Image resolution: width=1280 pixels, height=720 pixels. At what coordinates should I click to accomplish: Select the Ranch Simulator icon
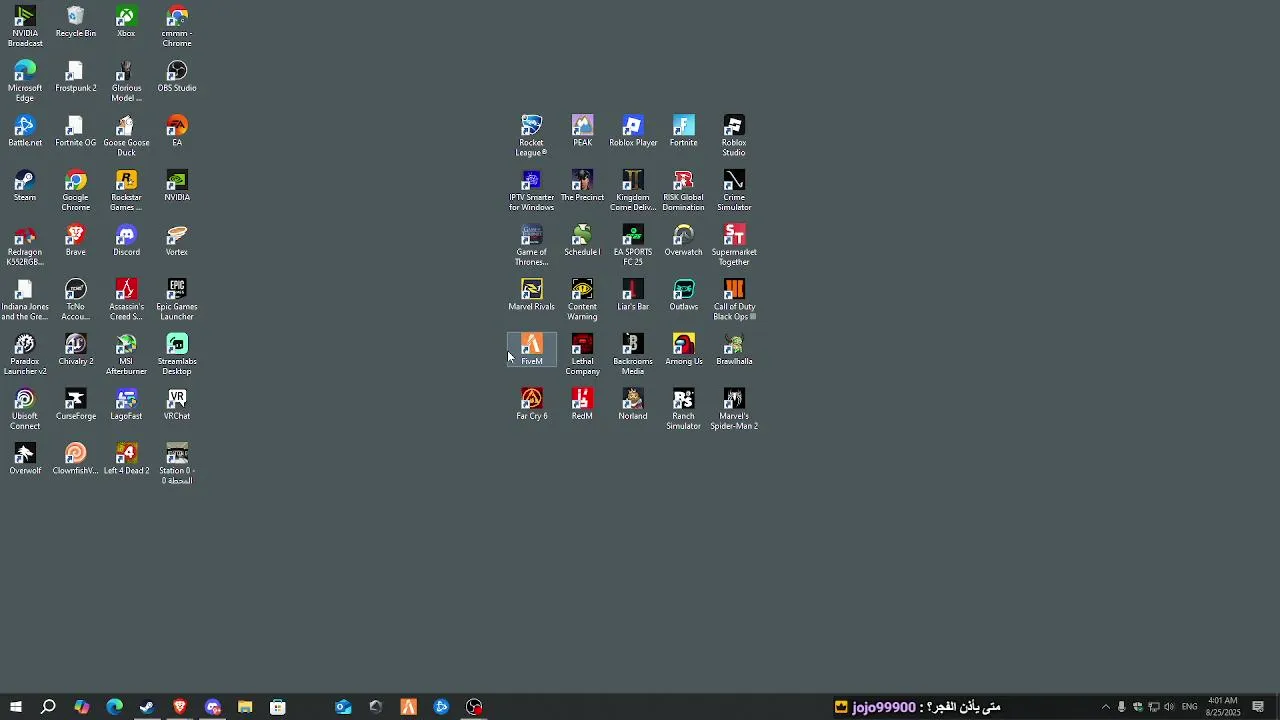coord(684,410)
